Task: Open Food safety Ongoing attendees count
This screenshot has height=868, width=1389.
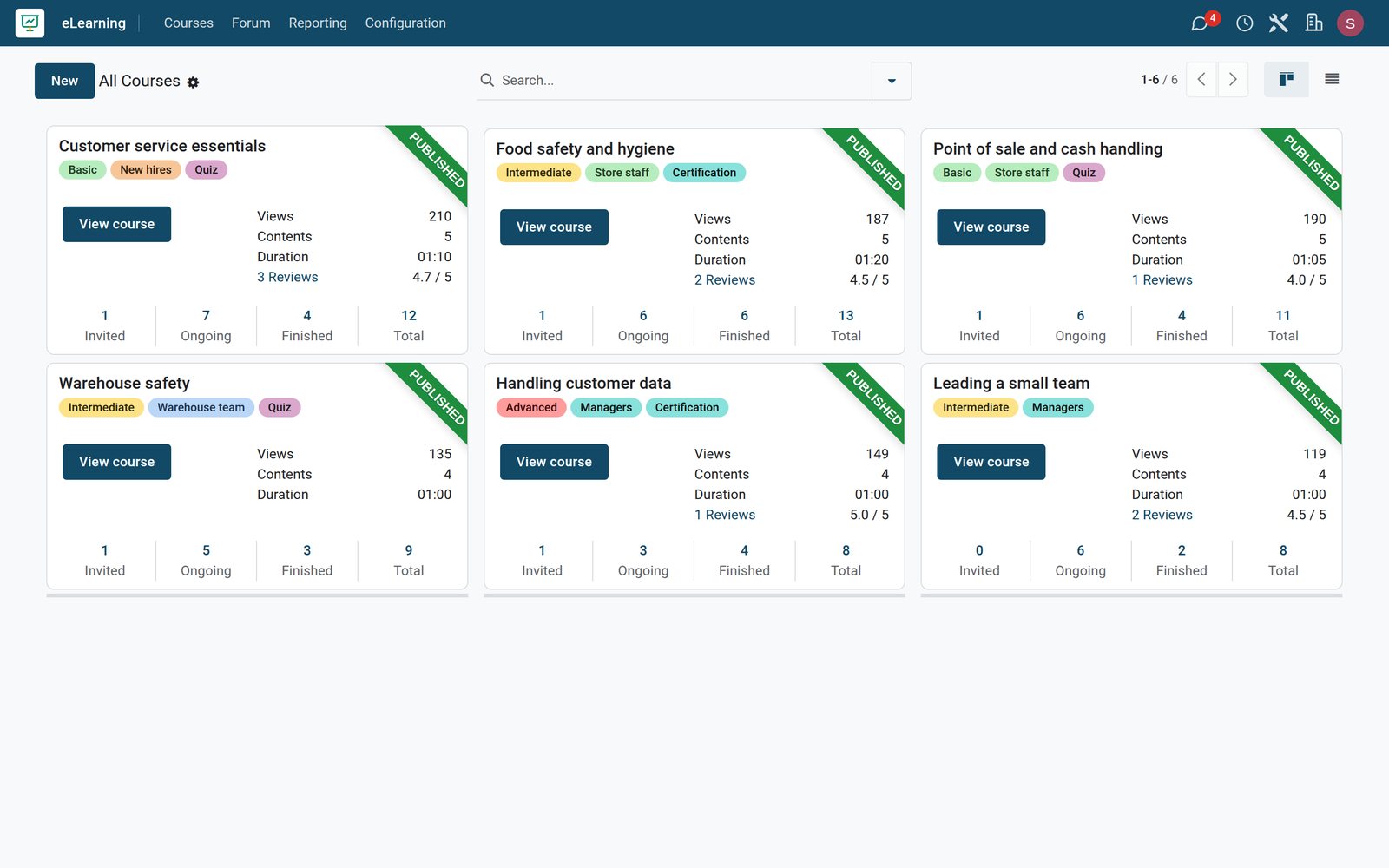Action: tap(643, 325)
